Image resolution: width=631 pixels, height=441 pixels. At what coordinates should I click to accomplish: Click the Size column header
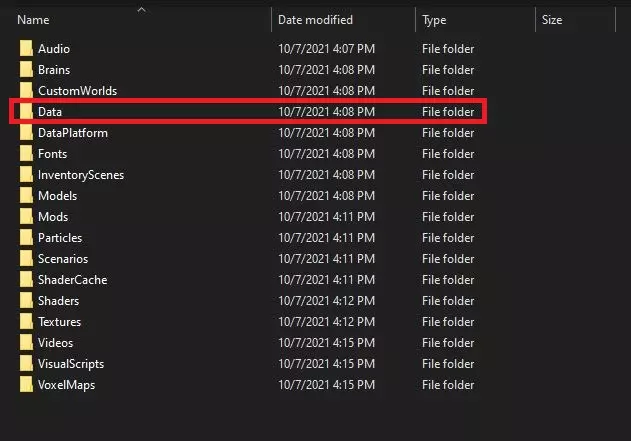coord(552,20)
